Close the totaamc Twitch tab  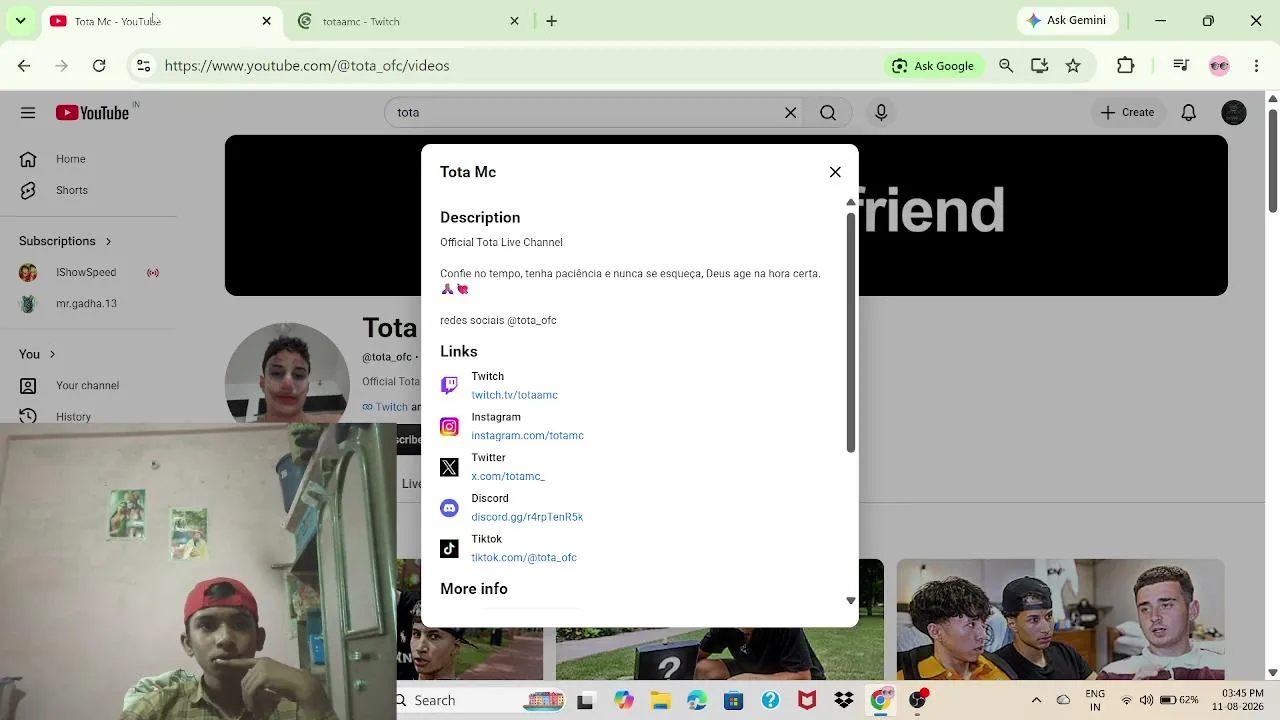[x=514, y=21]
